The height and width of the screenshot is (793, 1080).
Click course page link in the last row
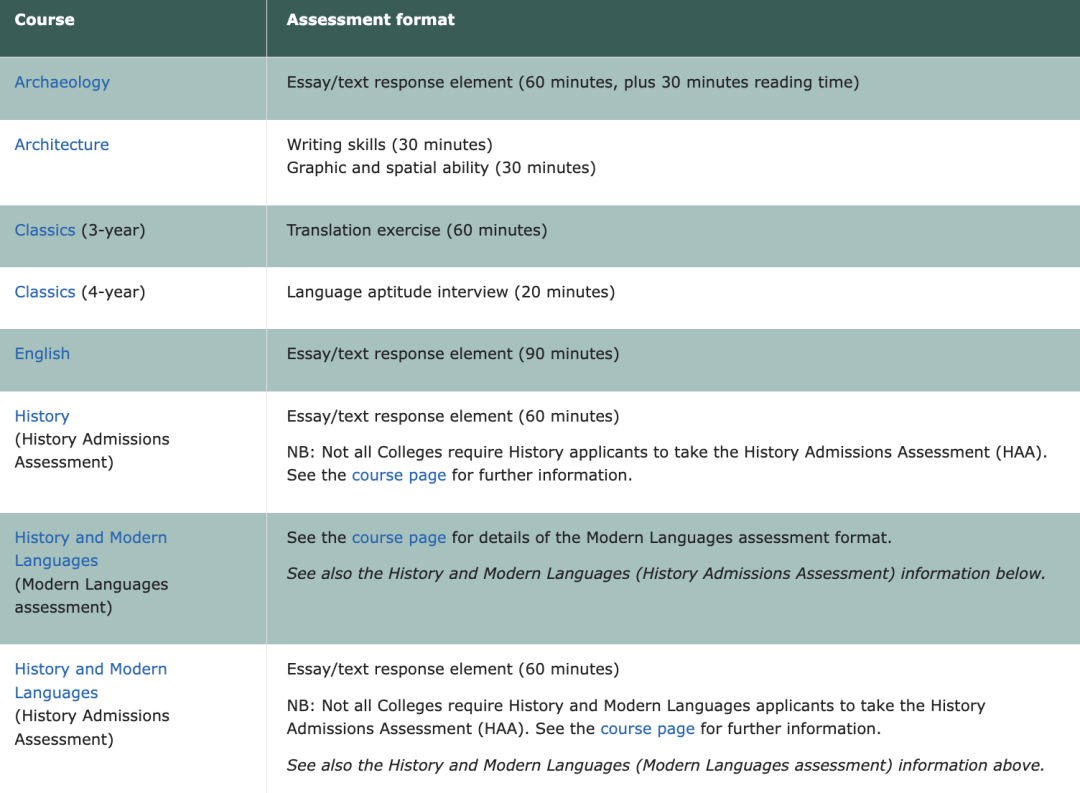point(647,728)
